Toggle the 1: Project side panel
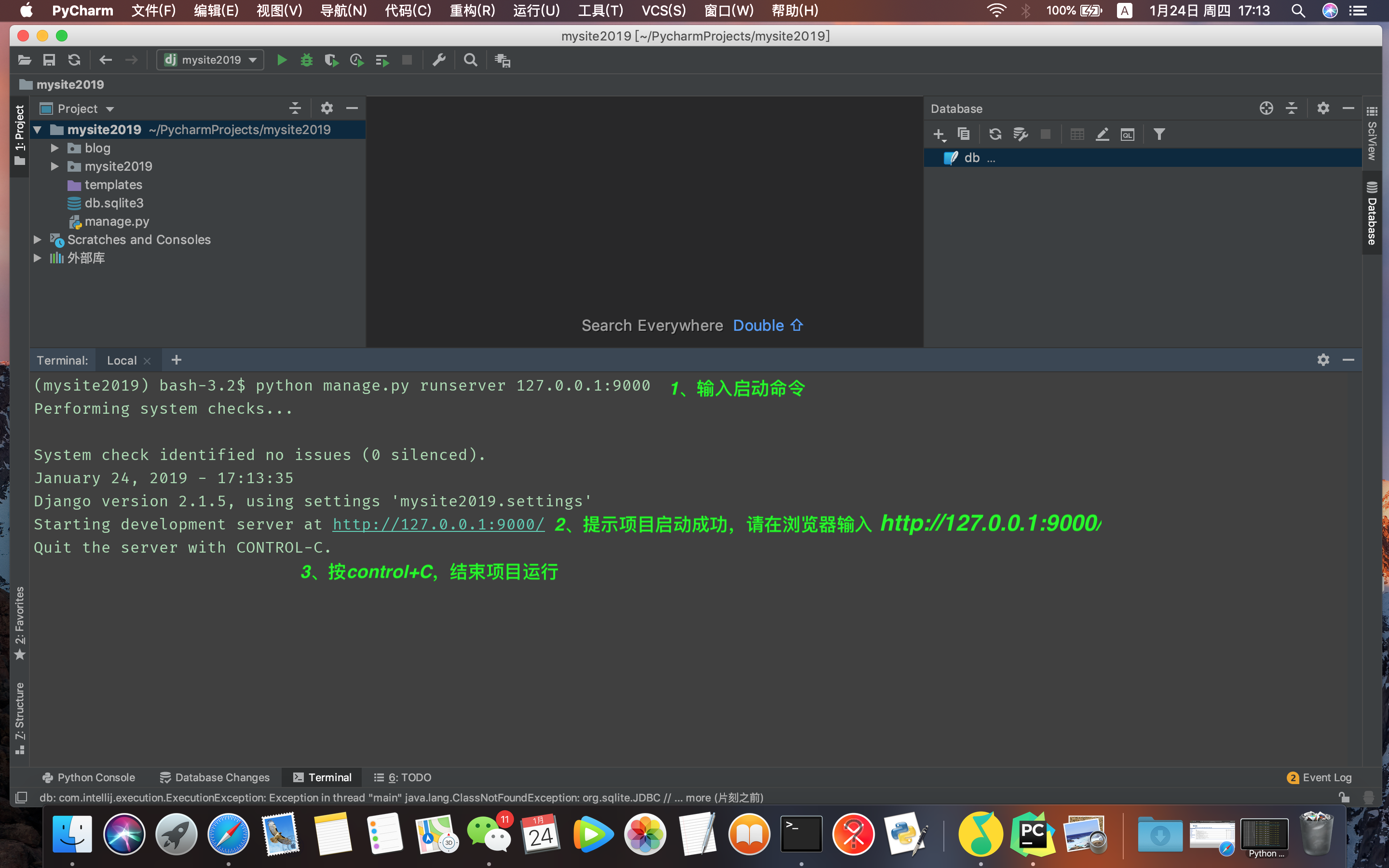This screenshot has width=1389, height=868. pyautogui.click(x=19, y=135)
